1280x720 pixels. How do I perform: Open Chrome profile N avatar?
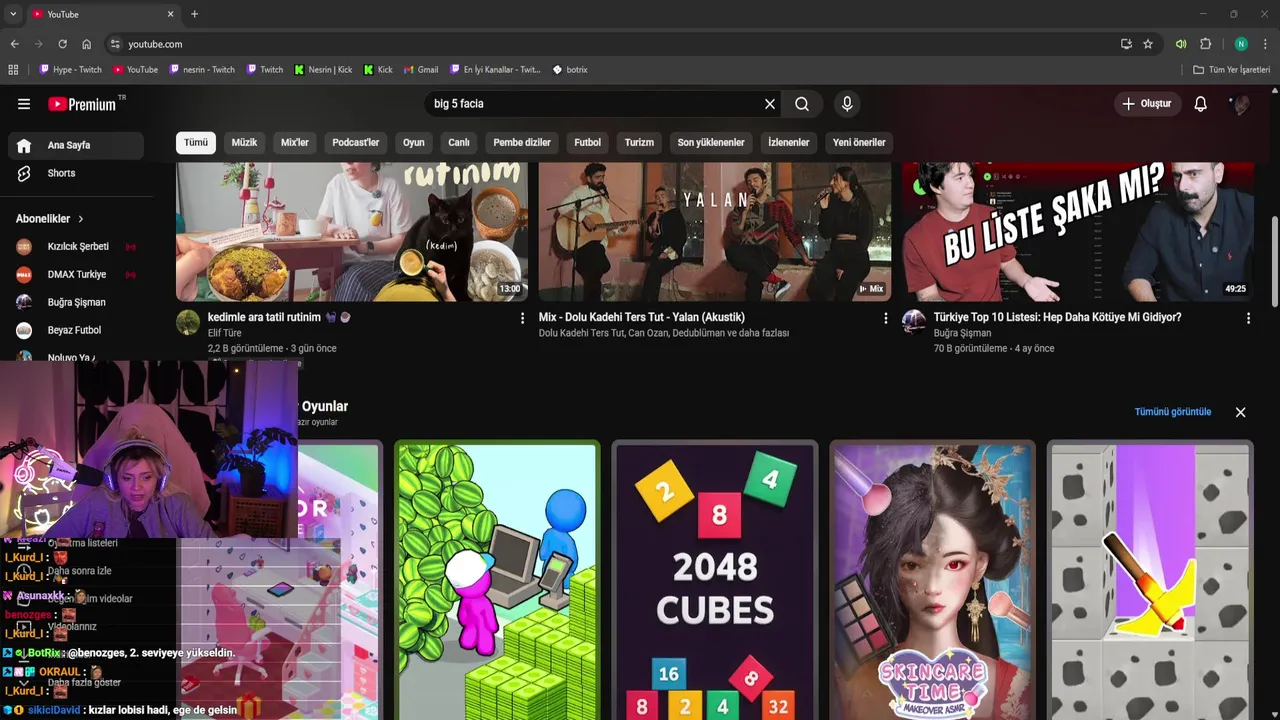(x=1241, y=44)
